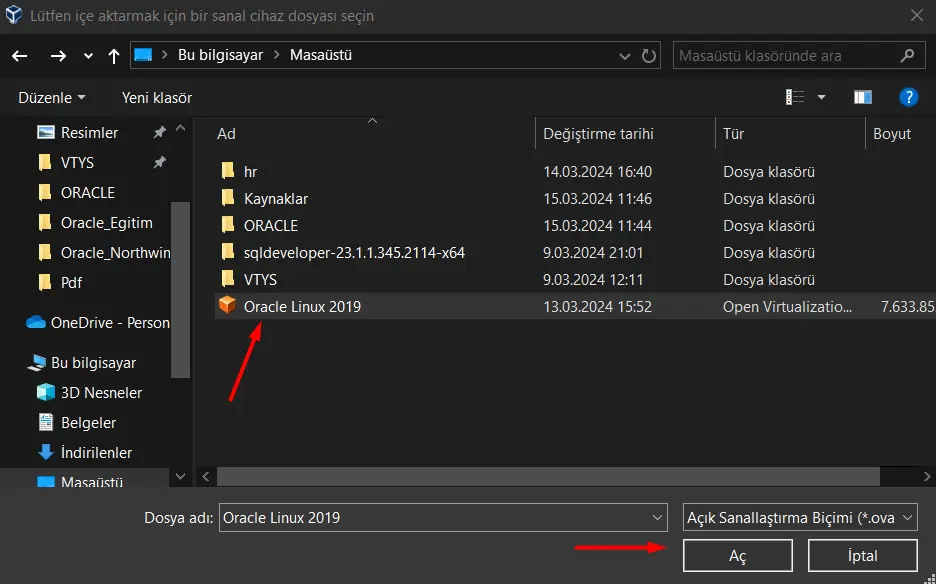Click Yeni klasör to create folder
The image size is (936, 584).
click(157, 98)
